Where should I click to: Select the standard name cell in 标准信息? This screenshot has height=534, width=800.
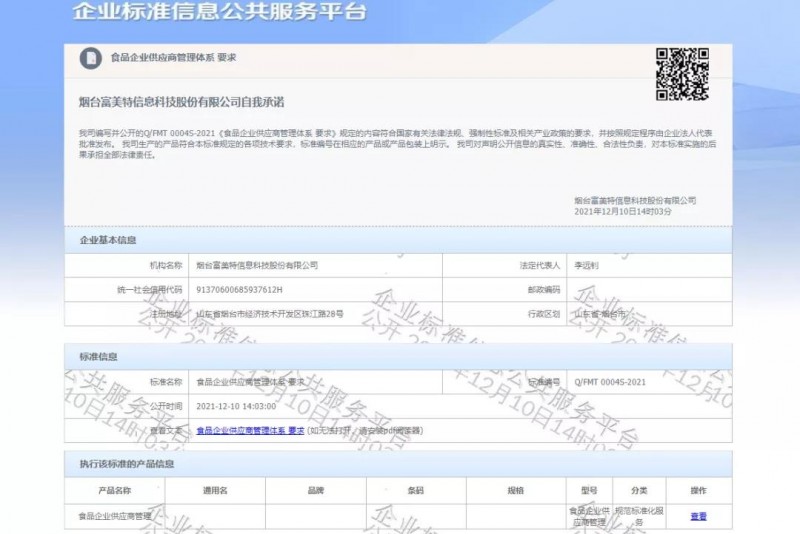point(315,382)
